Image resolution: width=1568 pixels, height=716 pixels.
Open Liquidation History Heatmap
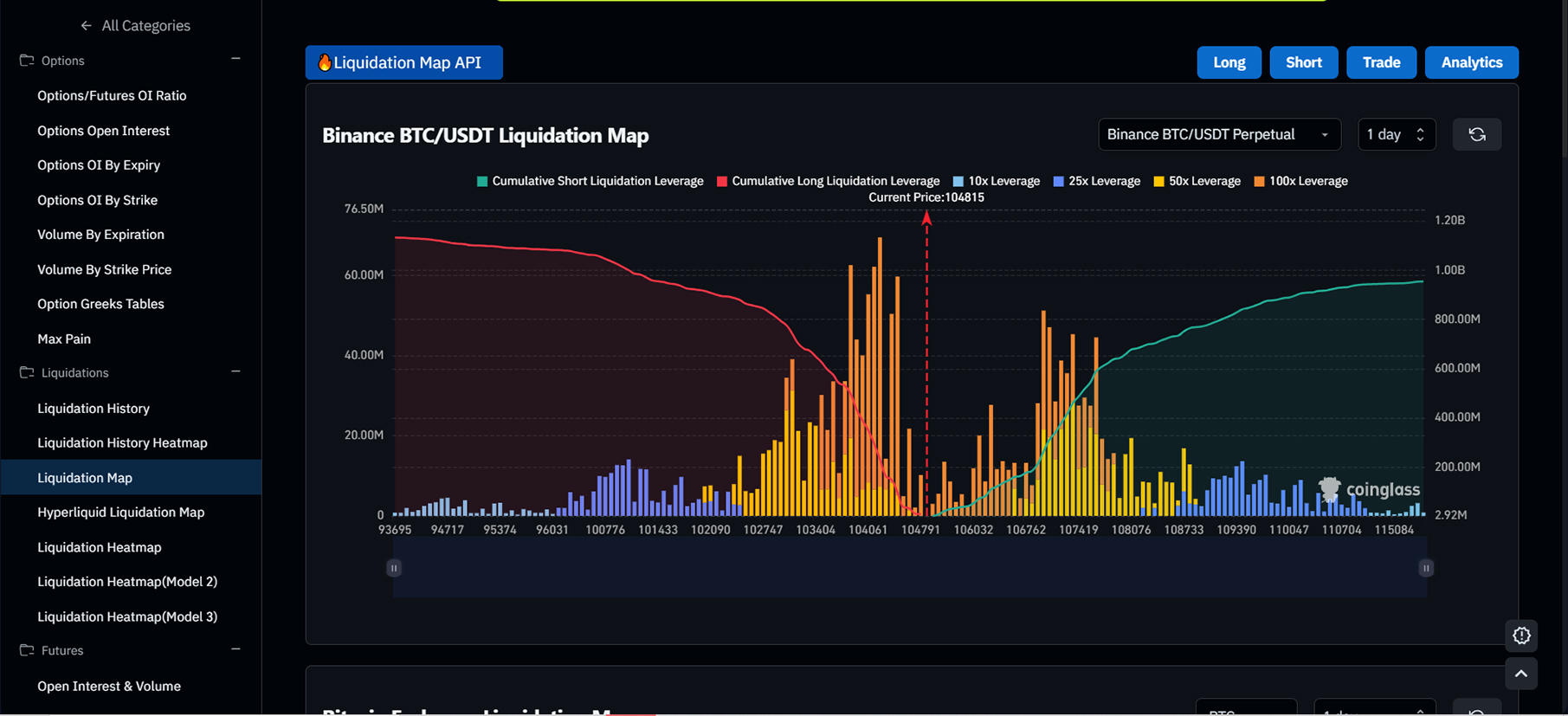[x=122, y=442]
